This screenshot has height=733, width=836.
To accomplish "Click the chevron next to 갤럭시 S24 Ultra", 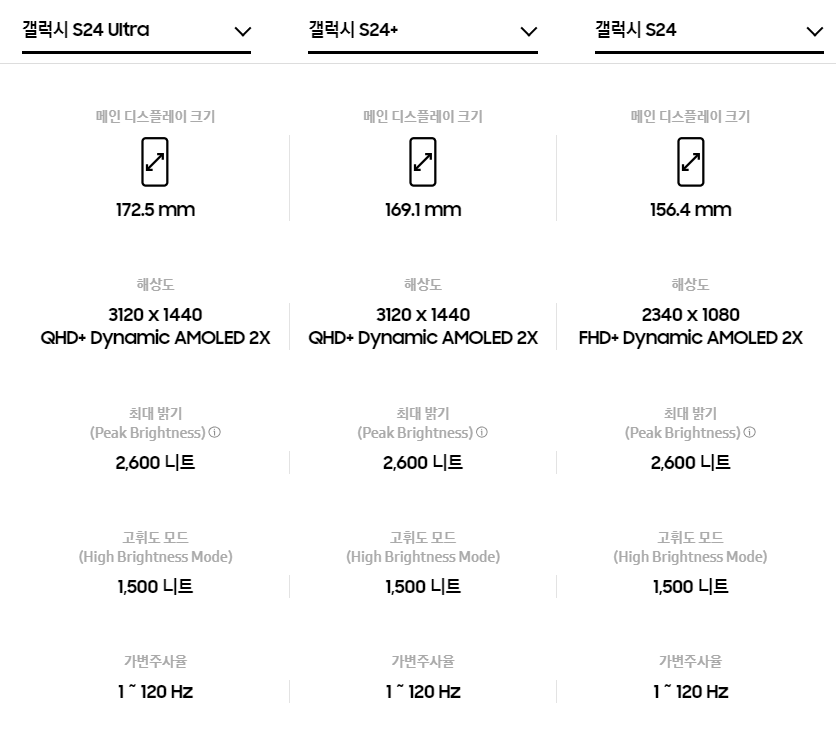I will 242,31.
